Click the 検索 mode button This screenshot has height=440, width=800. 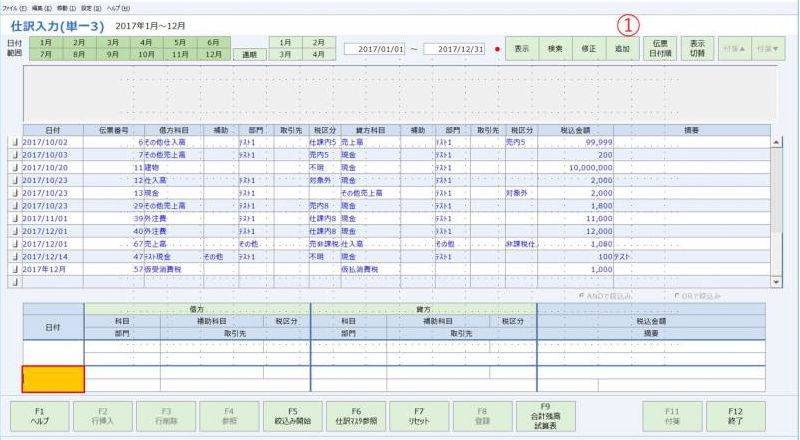tap(556, 49)
